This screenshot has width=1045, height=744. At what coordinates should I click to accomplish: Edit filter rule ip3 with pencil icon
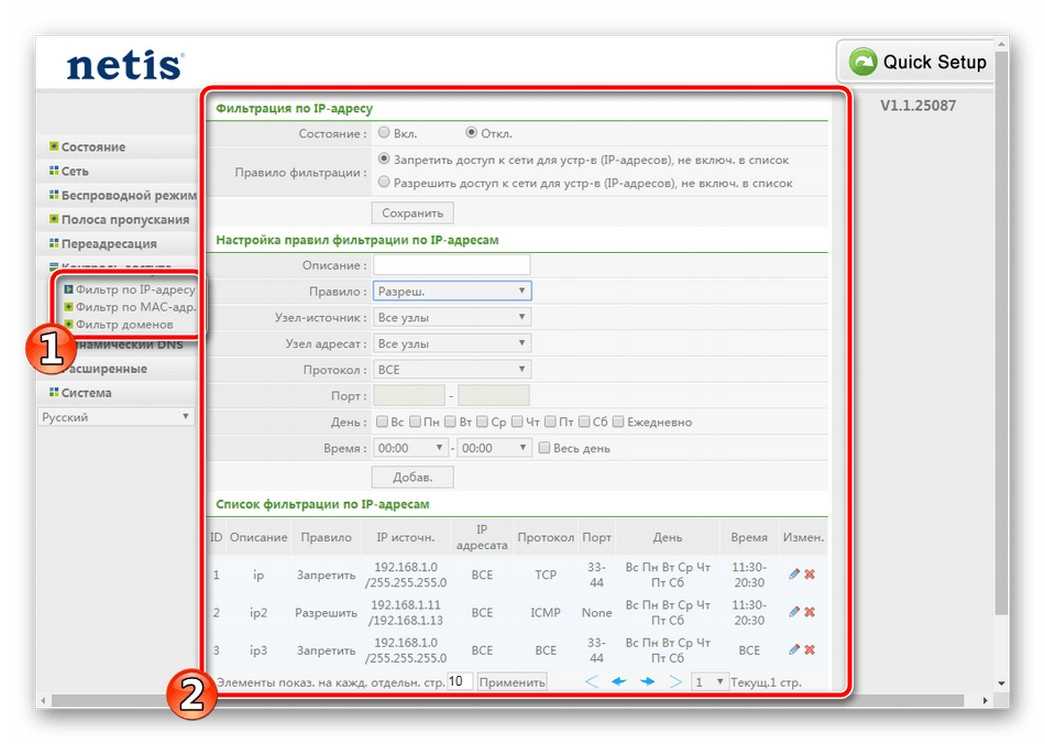click(x=794, y=650)
